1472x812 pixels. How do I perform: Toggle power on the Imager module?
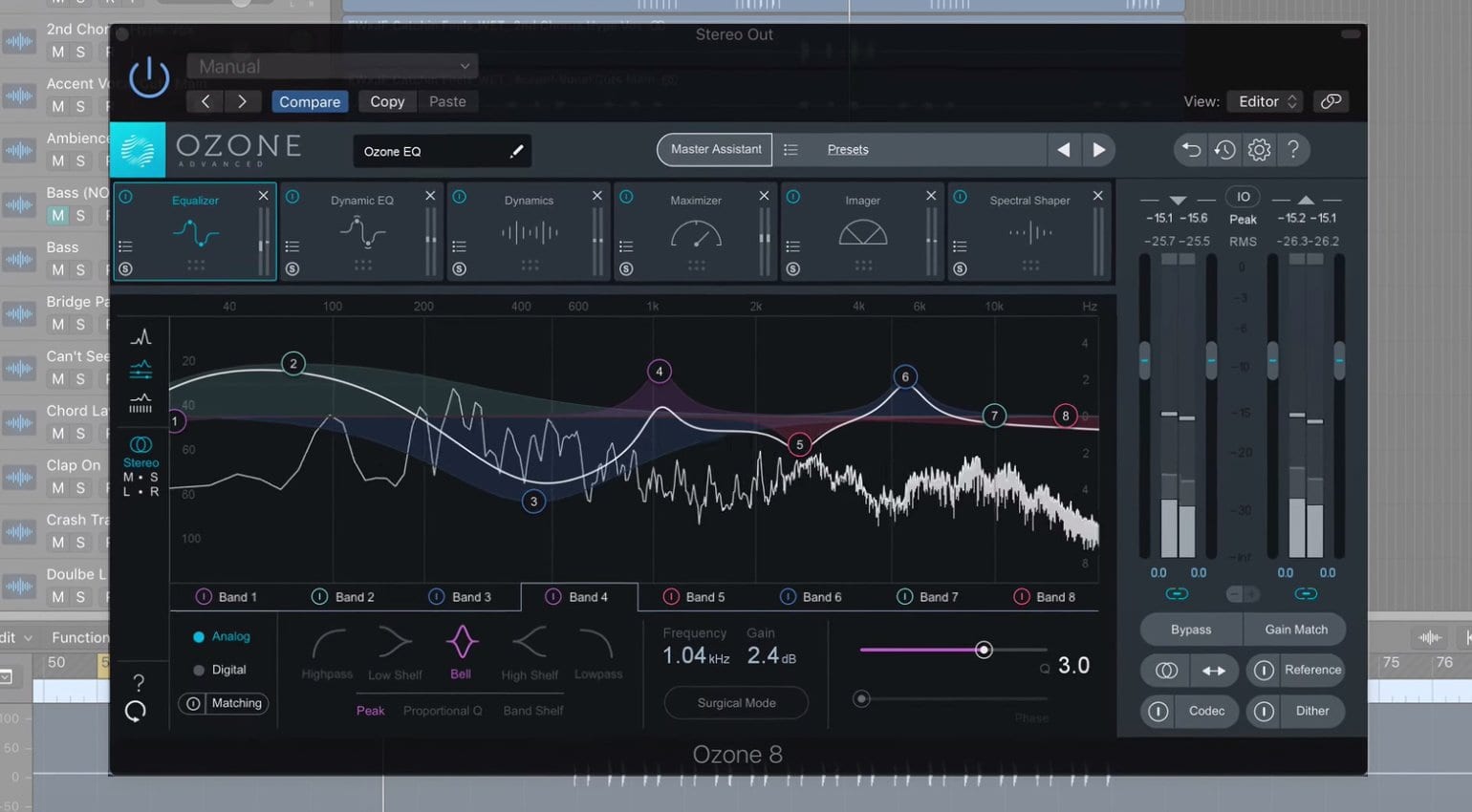pyautogui.click(x=793, y=197)
